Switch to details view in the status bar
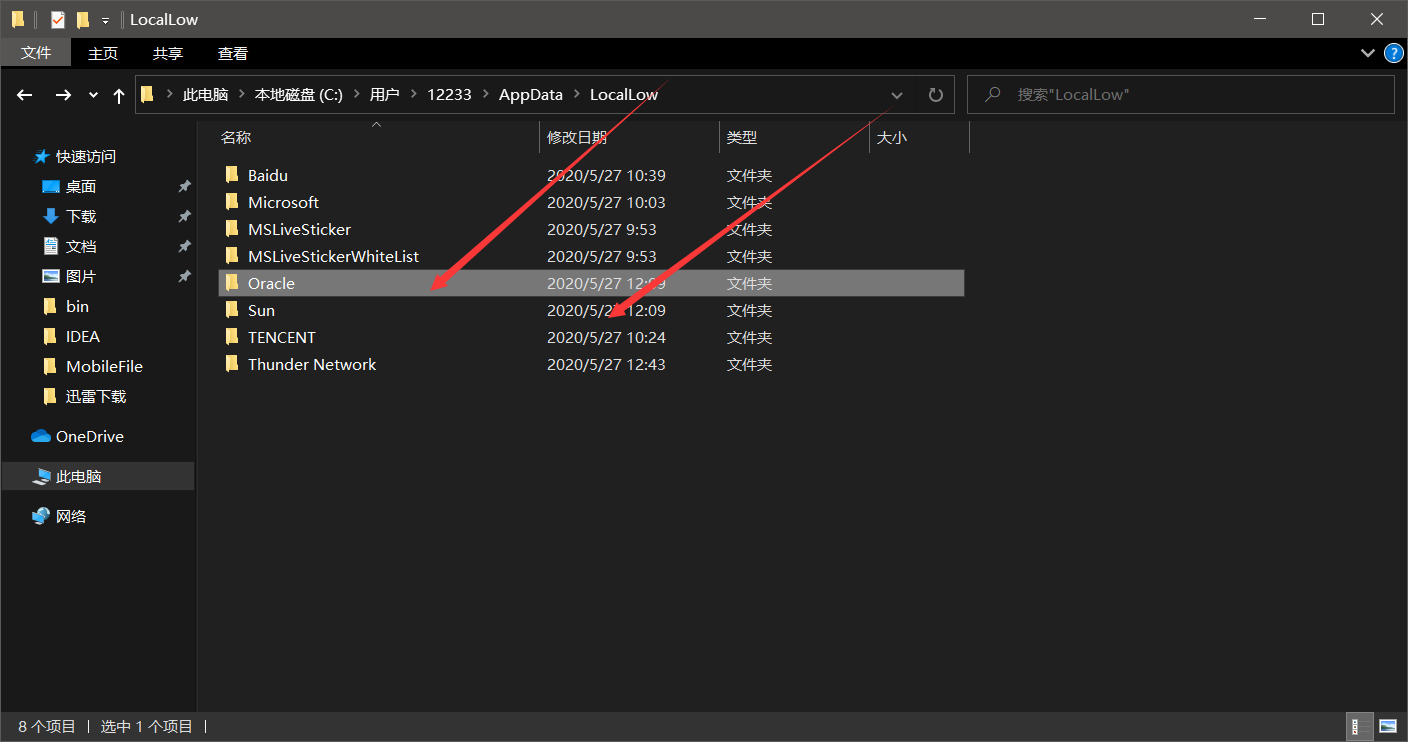Image resolution: width=1408 pixels, height=742 pixels. [x=1359, y=726]
